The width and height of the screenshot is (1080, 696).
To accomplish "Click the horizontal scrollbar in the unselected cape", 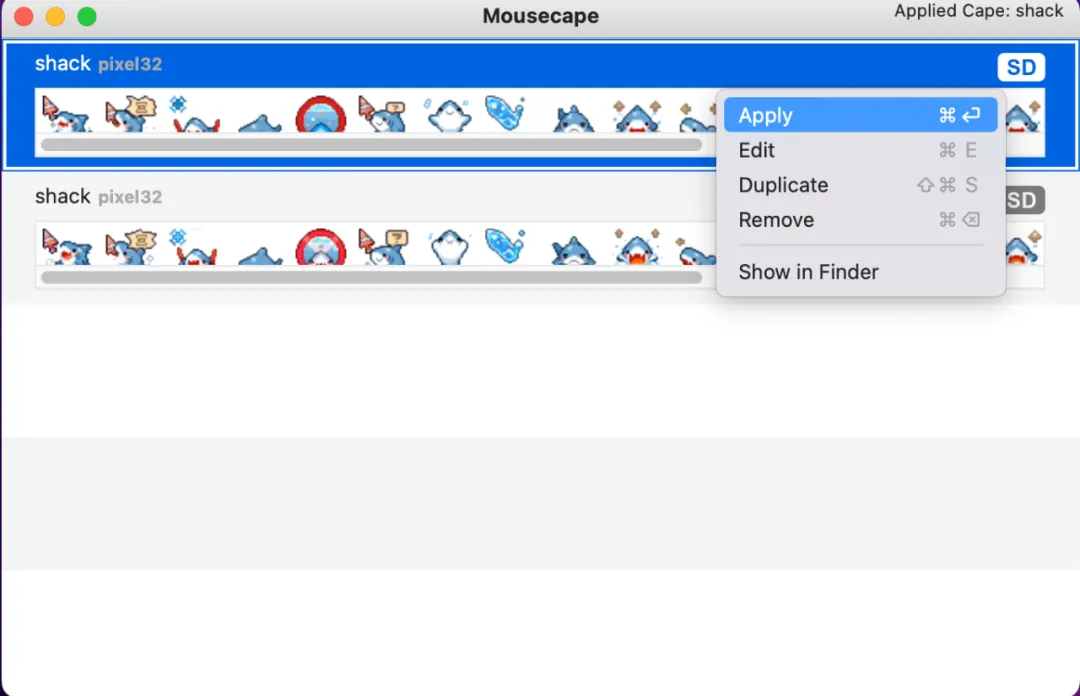I will (x=371, y=278).
